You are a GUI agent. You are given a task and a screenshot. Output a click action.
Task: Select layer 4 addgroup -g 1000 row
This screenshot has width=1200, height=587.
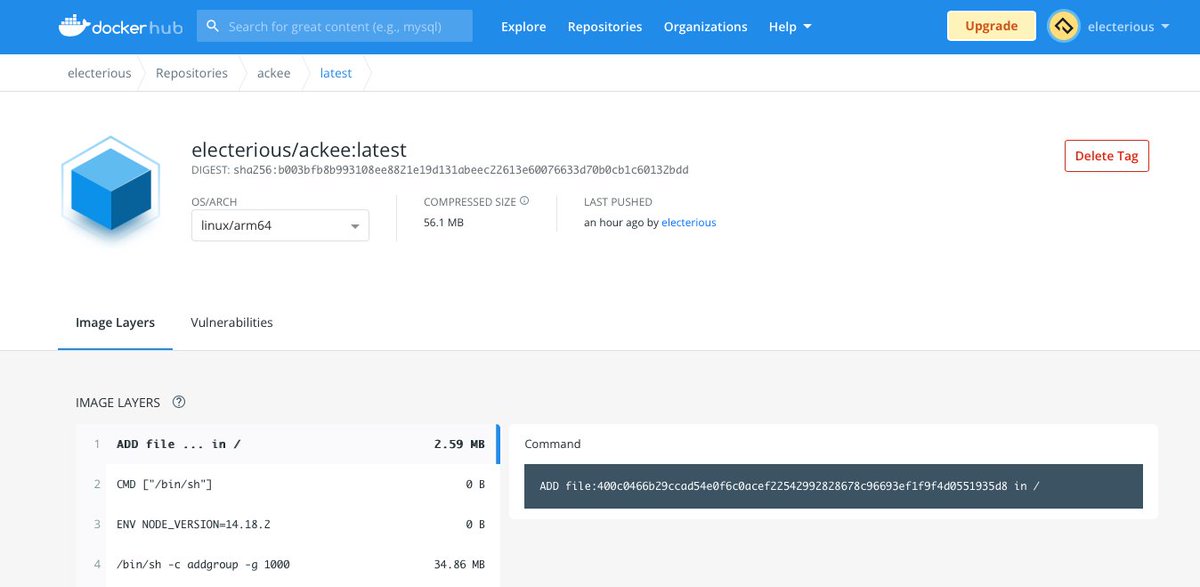tap(288, 564)
